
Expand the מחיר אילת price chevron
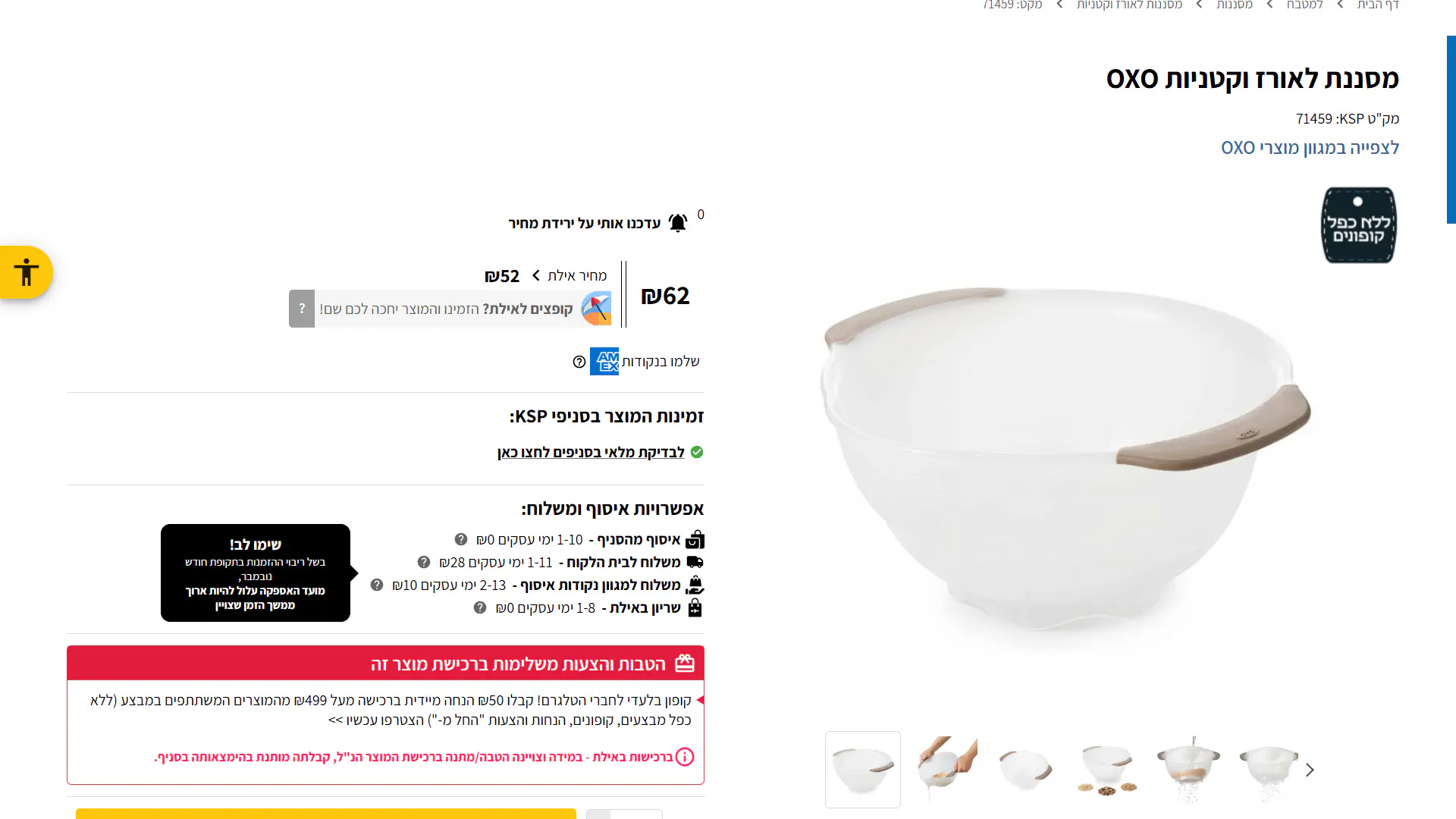[x=536, y=275]
